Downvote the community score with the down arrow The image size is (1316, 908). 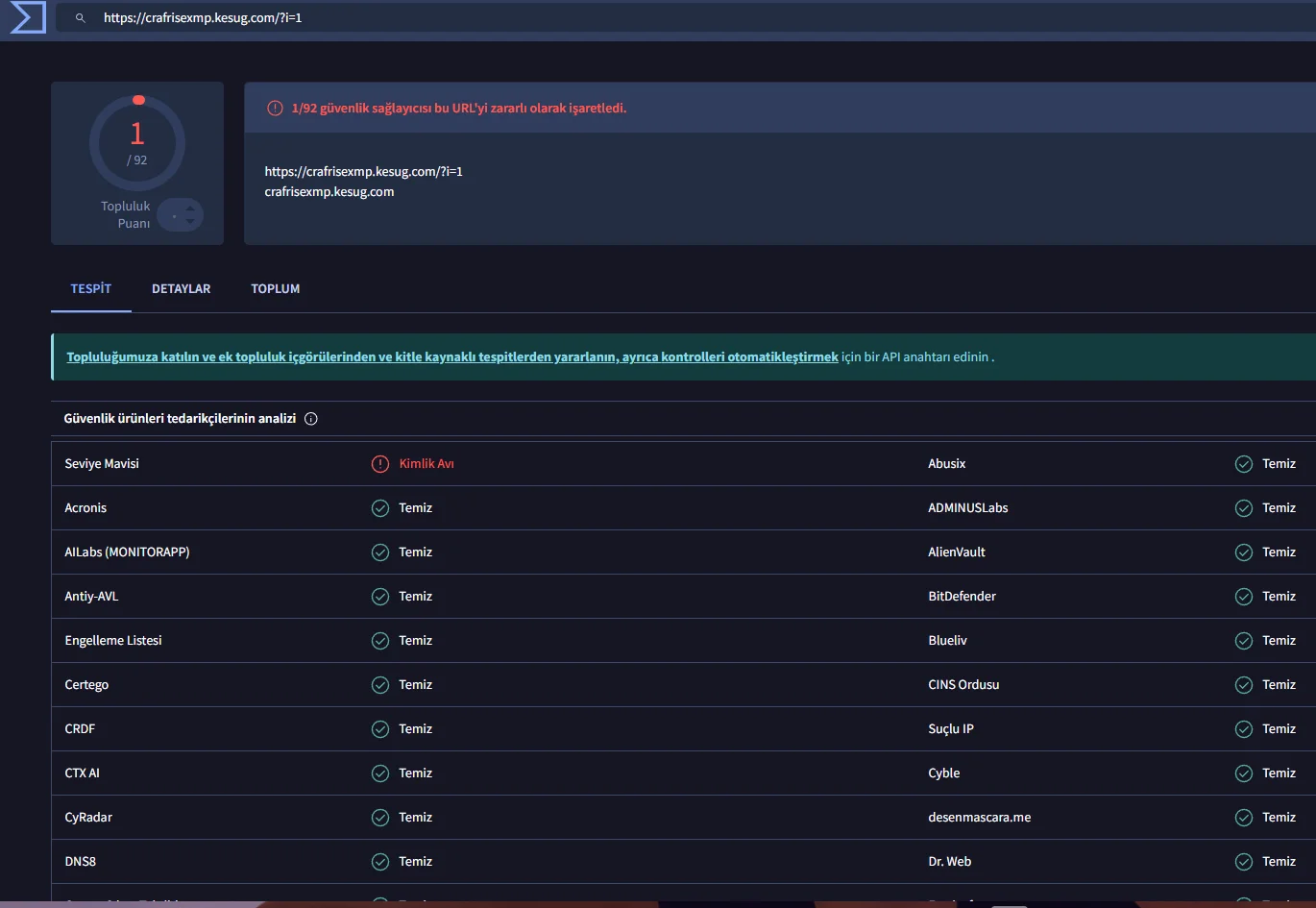click(190, 222)
